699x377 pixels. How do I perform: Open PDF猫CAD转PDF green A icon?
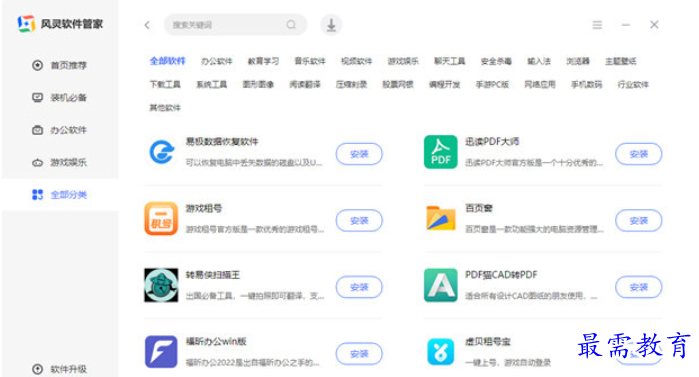point(440,285)
